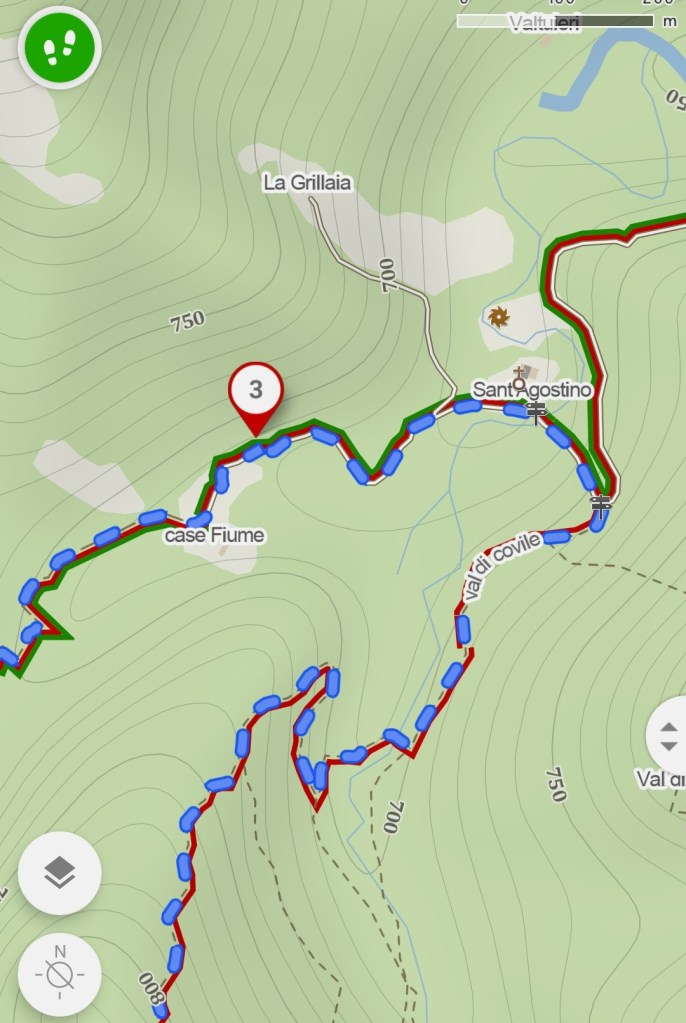Tap the compass north orientation button
The image size is (686, 1023).
59,974
